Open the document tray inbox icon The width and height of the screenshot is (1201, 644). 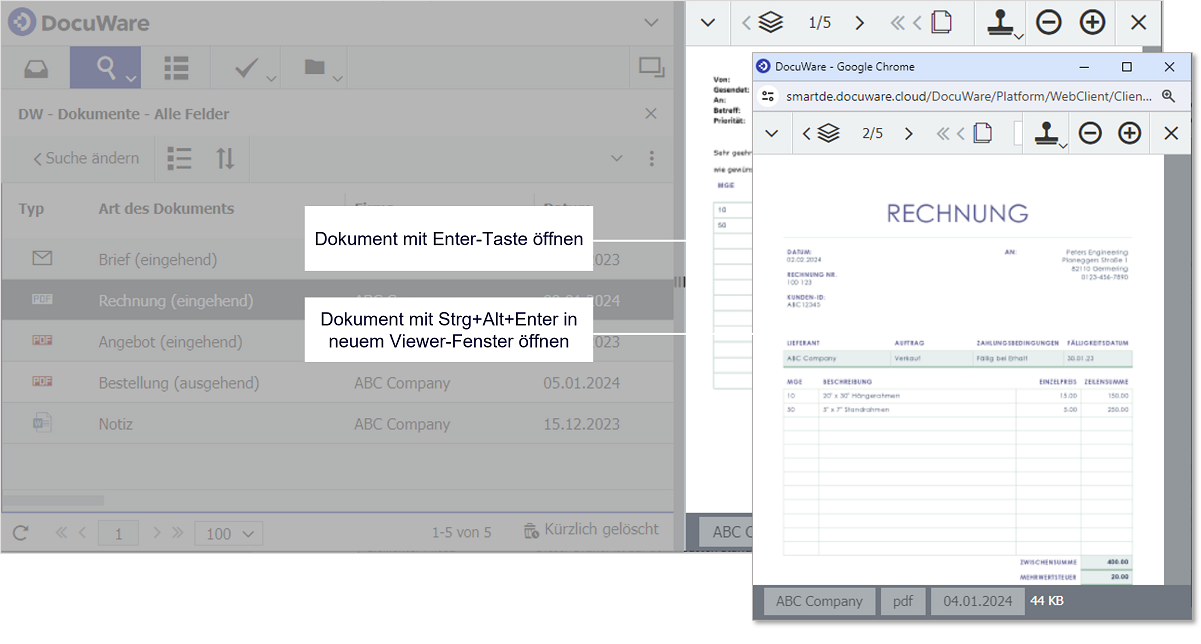pyautogui.click(x=35, y=68)
